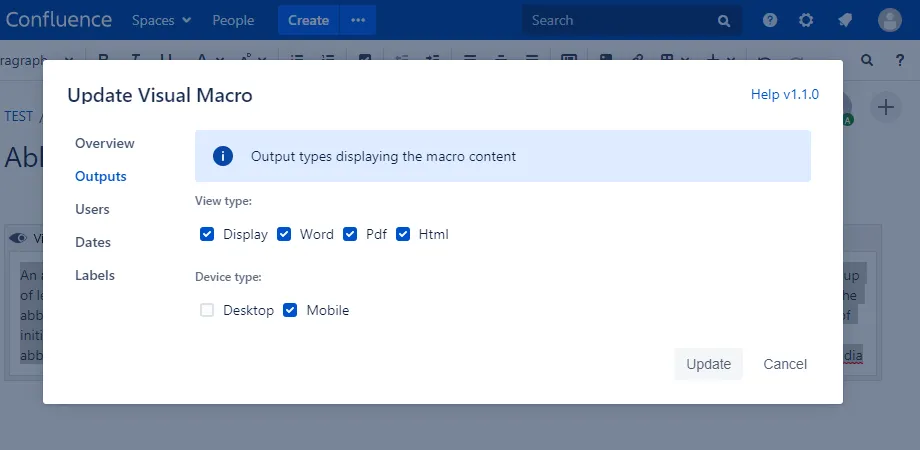
Task: Click the 'View type:' label
Action: point(223,201)
